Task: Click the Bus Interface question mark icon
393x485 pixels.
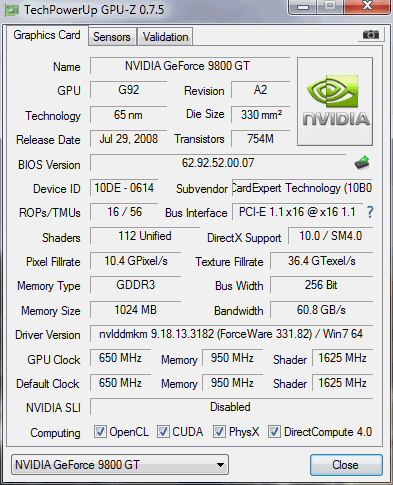Action: coord(370,212)
